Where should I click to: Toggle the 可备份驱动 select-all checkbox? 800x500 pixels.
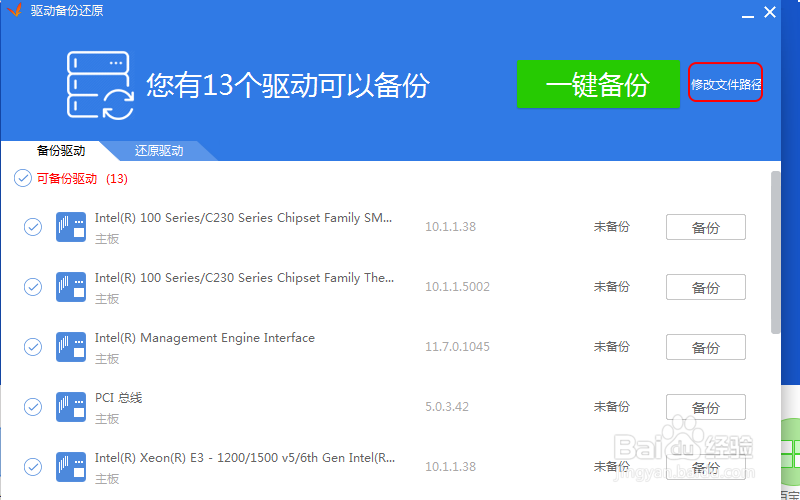pyautogui.click(x=23, y=179)
